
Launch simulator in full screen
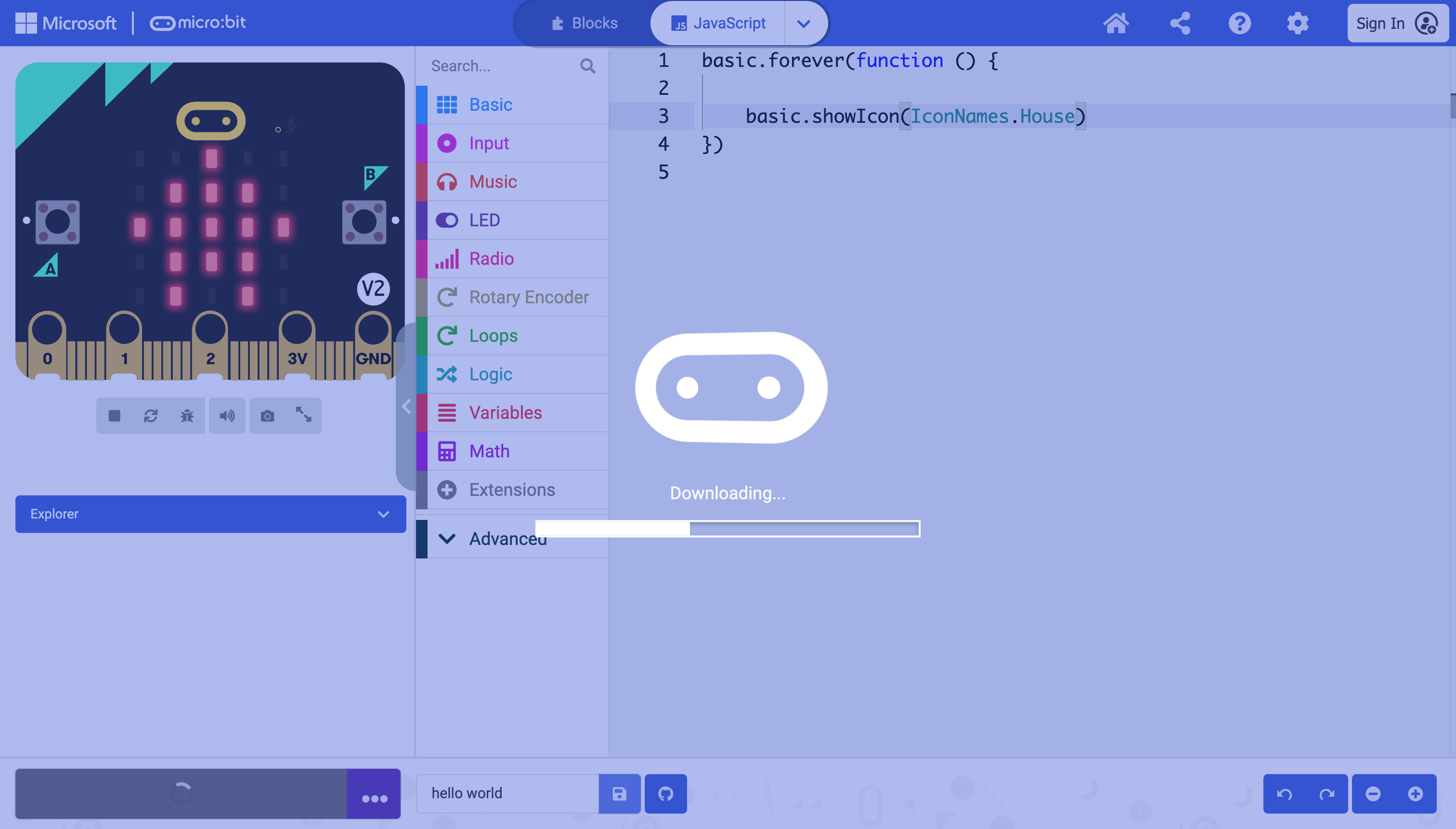pos(303,414)
